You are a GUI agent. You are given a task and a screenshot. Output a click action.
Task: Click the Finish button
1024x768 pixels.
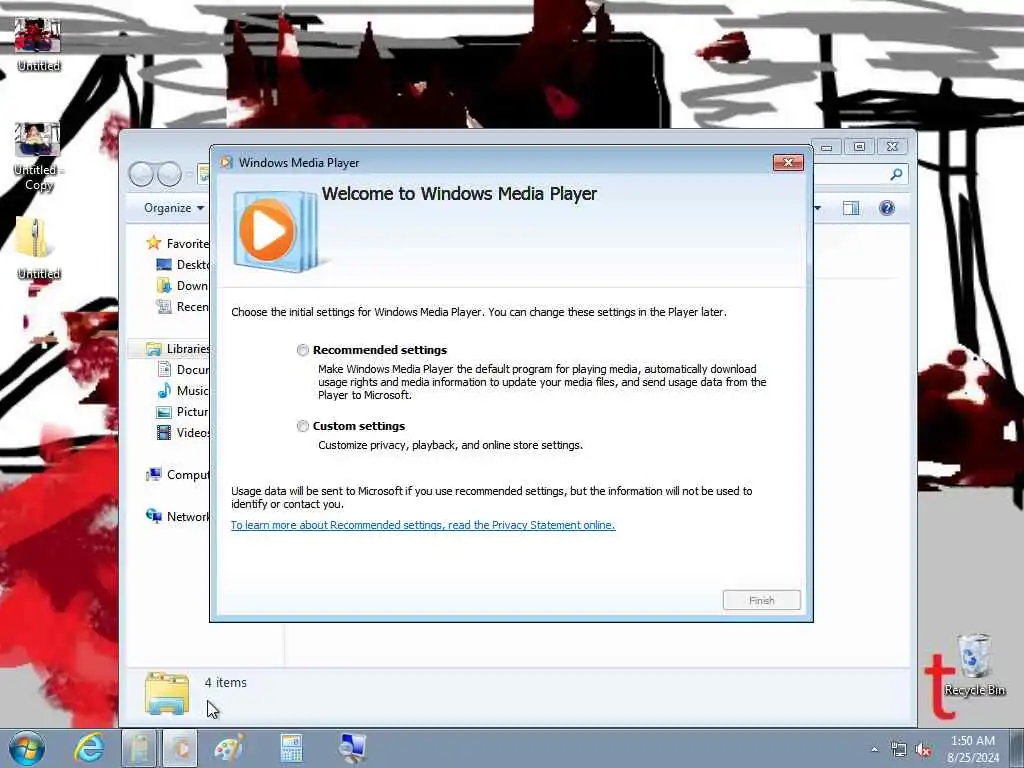click(761, 600)
